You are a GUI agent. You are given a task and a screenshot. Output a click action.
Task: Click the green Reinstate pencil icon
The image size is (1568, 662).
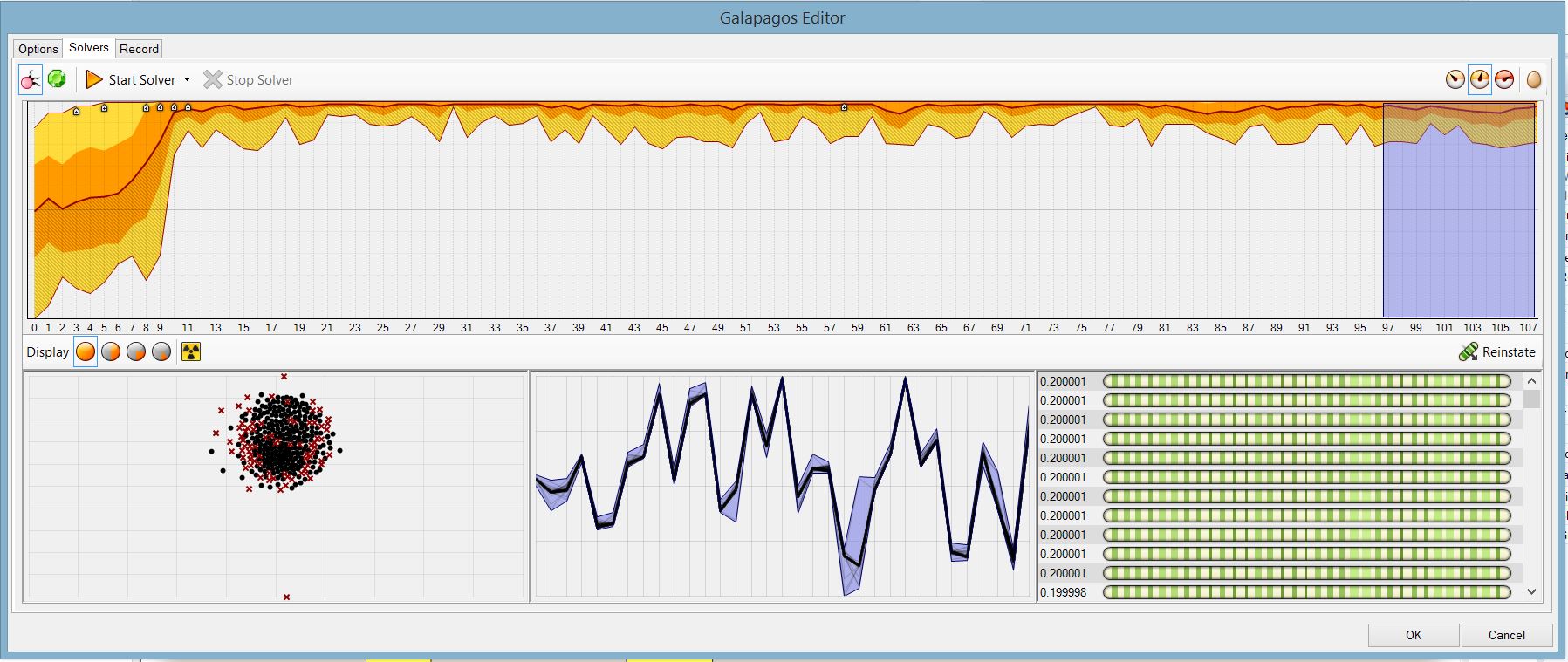click(x=1468, y=351)
